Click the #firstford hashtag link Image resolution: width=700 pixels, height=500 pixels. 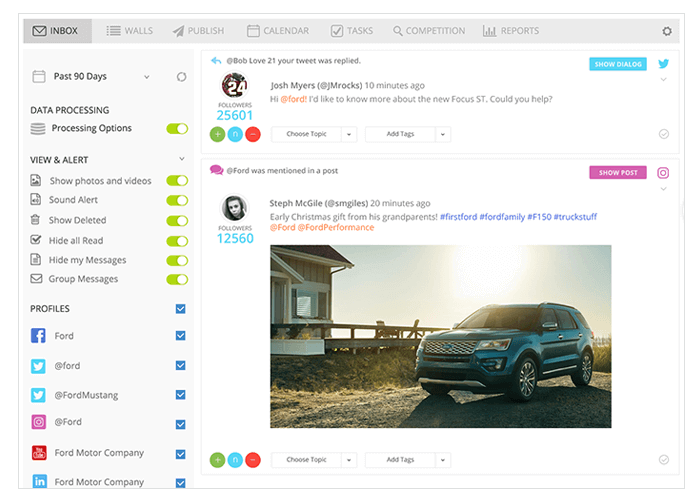(x=458, y=217)
